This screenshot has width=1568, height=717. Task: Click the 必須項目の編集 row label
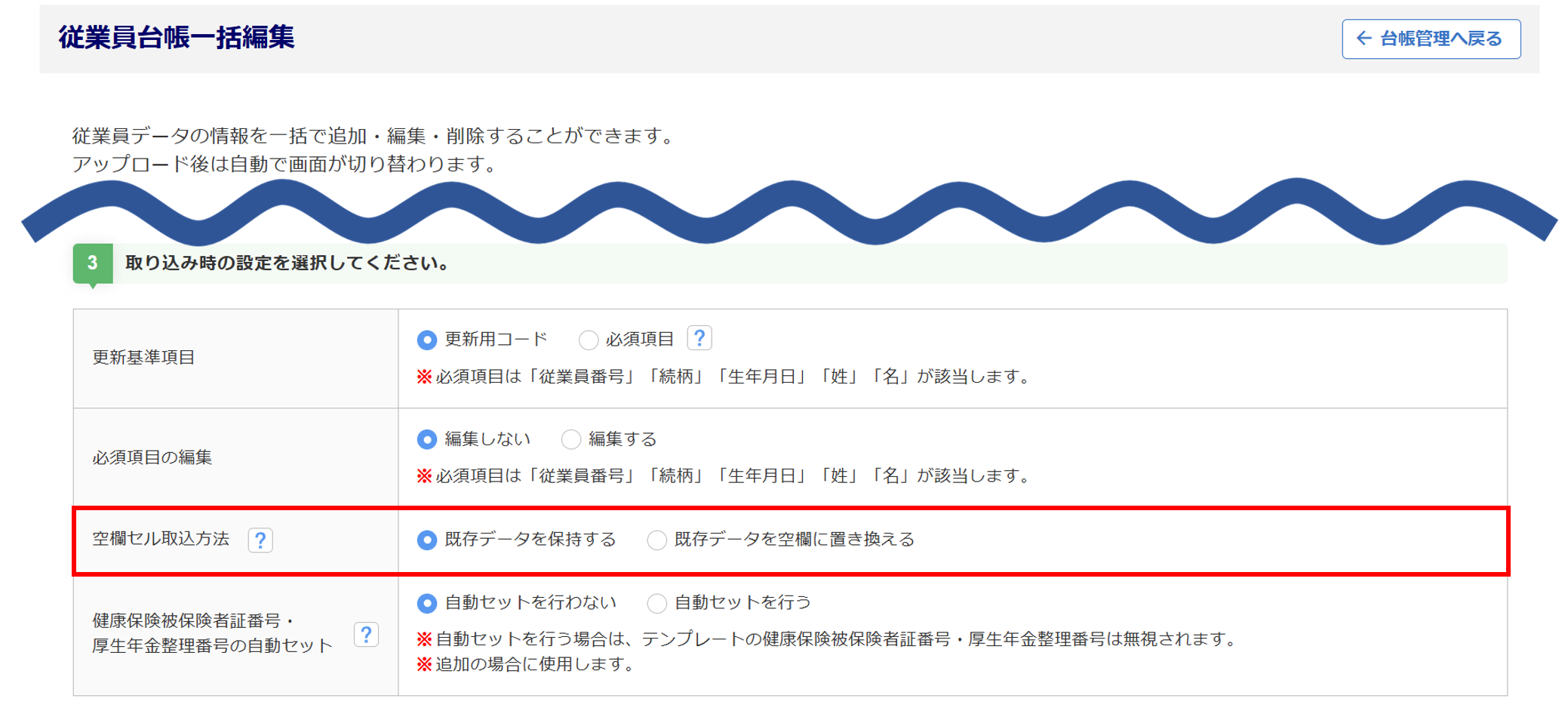[x=152, y=457]
